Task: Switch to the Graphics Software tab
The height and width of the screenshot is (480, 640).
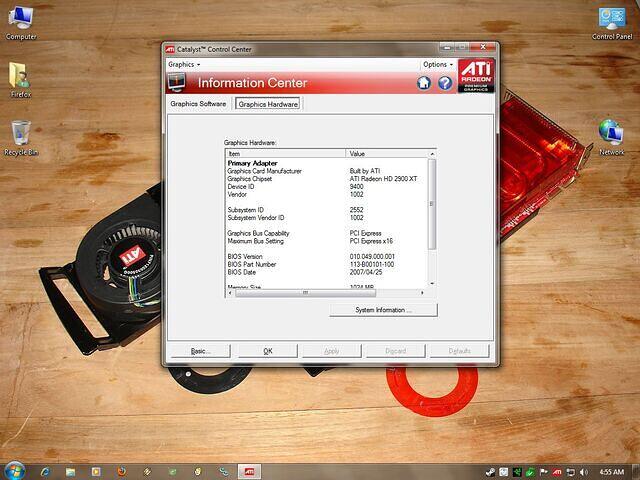Action: [198, 104]
